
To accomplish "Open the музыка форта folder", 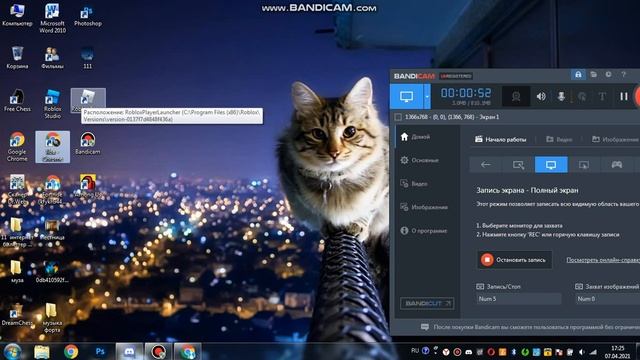I will (x=52, y=318).
